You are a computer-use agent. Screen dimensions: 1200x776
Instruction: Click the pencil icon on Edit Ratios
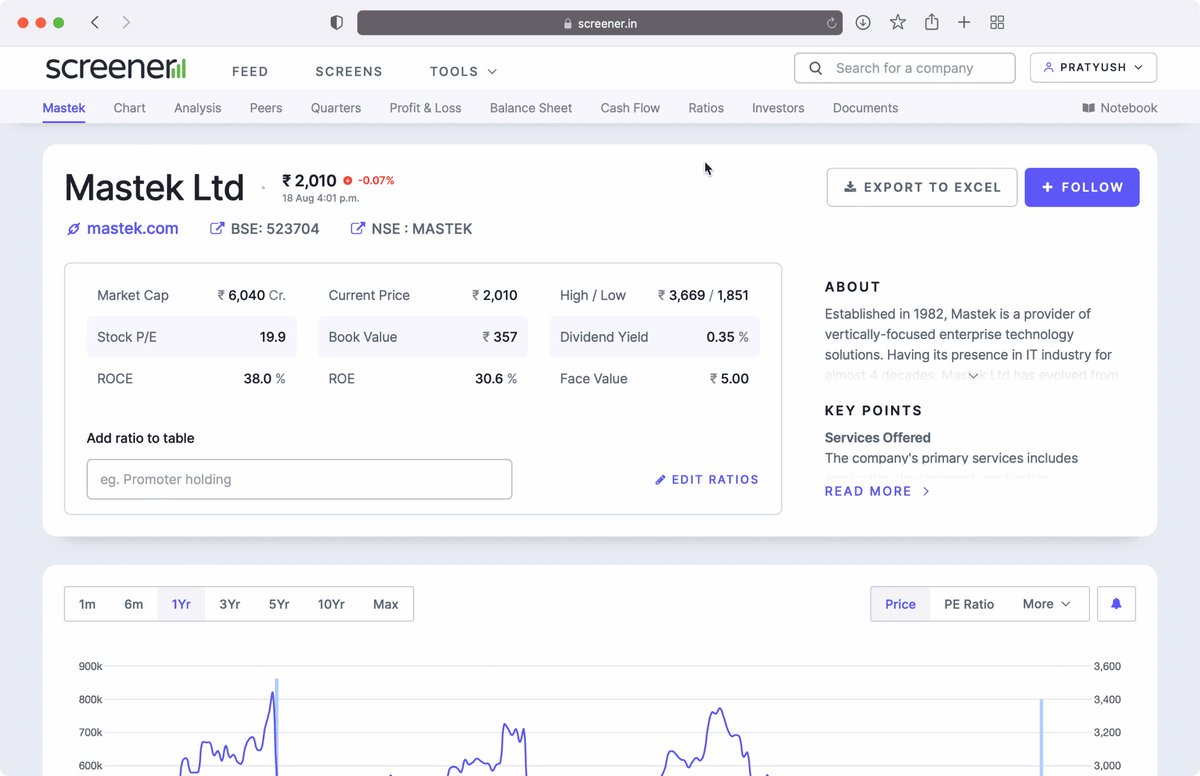pyautogui.click(x=660, y=480)
